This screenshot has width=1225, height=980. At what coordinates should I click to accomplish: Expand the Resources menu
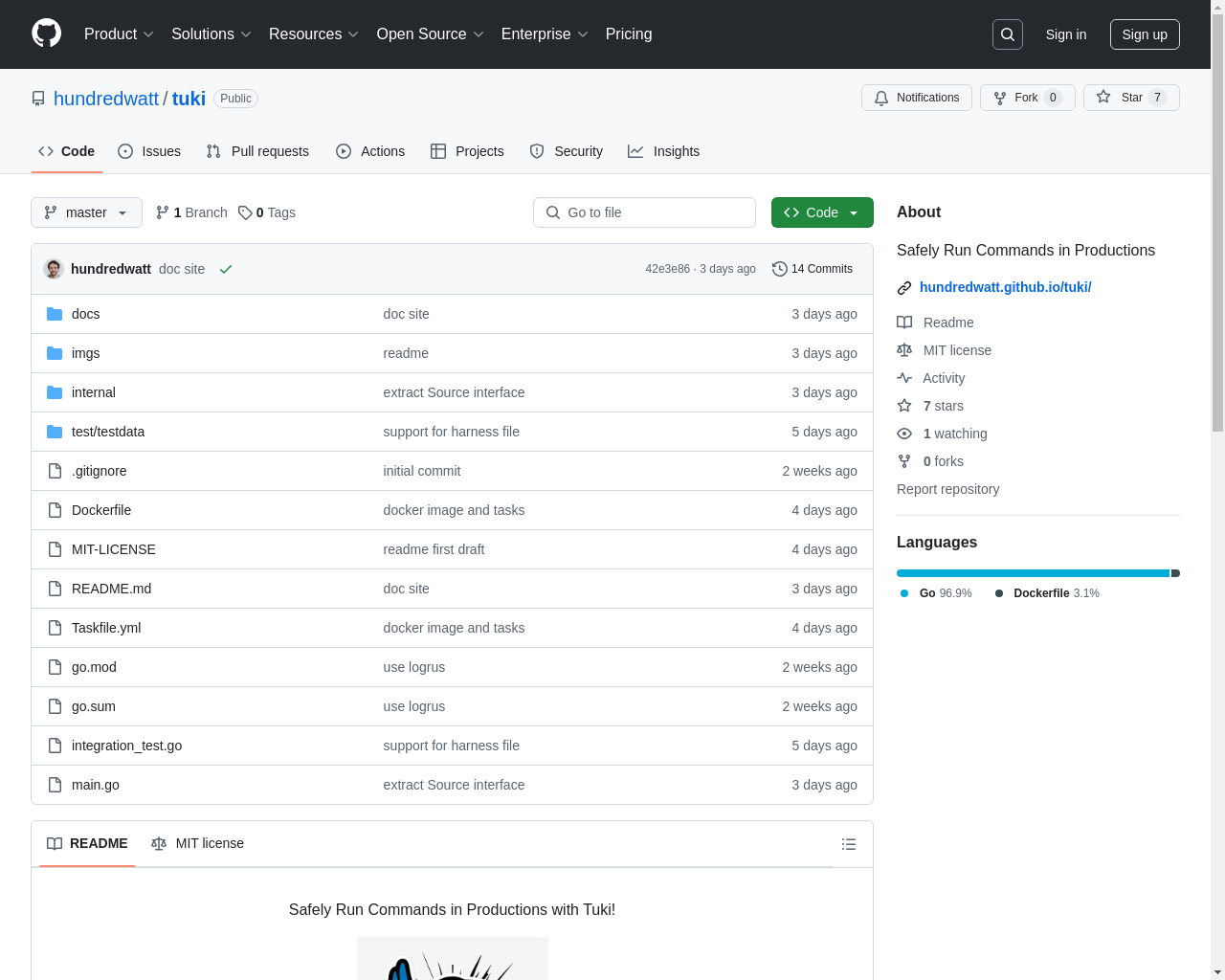tap(314, 34)
